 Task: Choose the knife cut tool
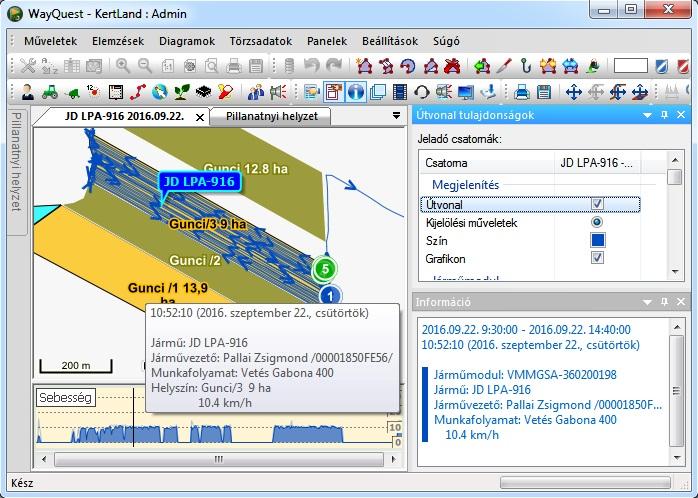point(504,66)
